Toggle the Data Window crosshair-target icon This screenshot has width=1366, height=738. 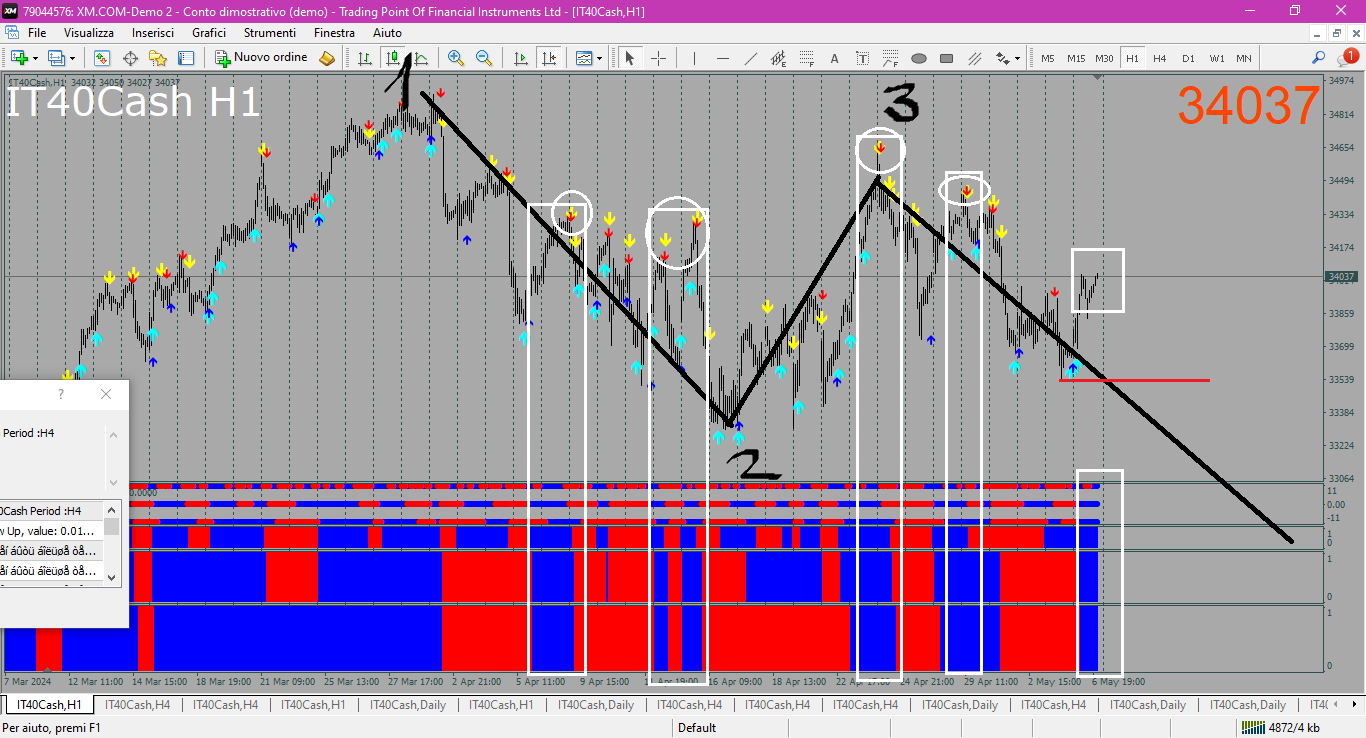point(130,58)
